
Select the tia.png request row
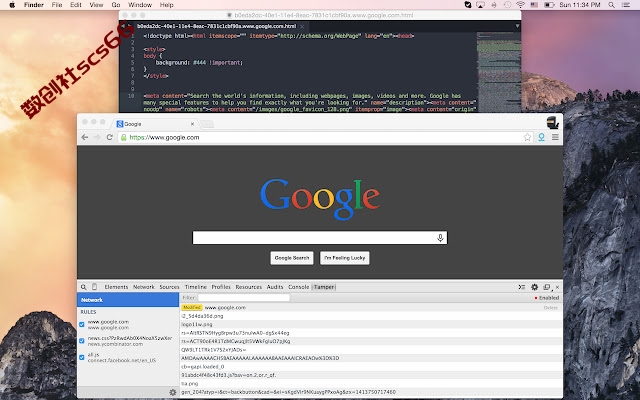point(371,384)
